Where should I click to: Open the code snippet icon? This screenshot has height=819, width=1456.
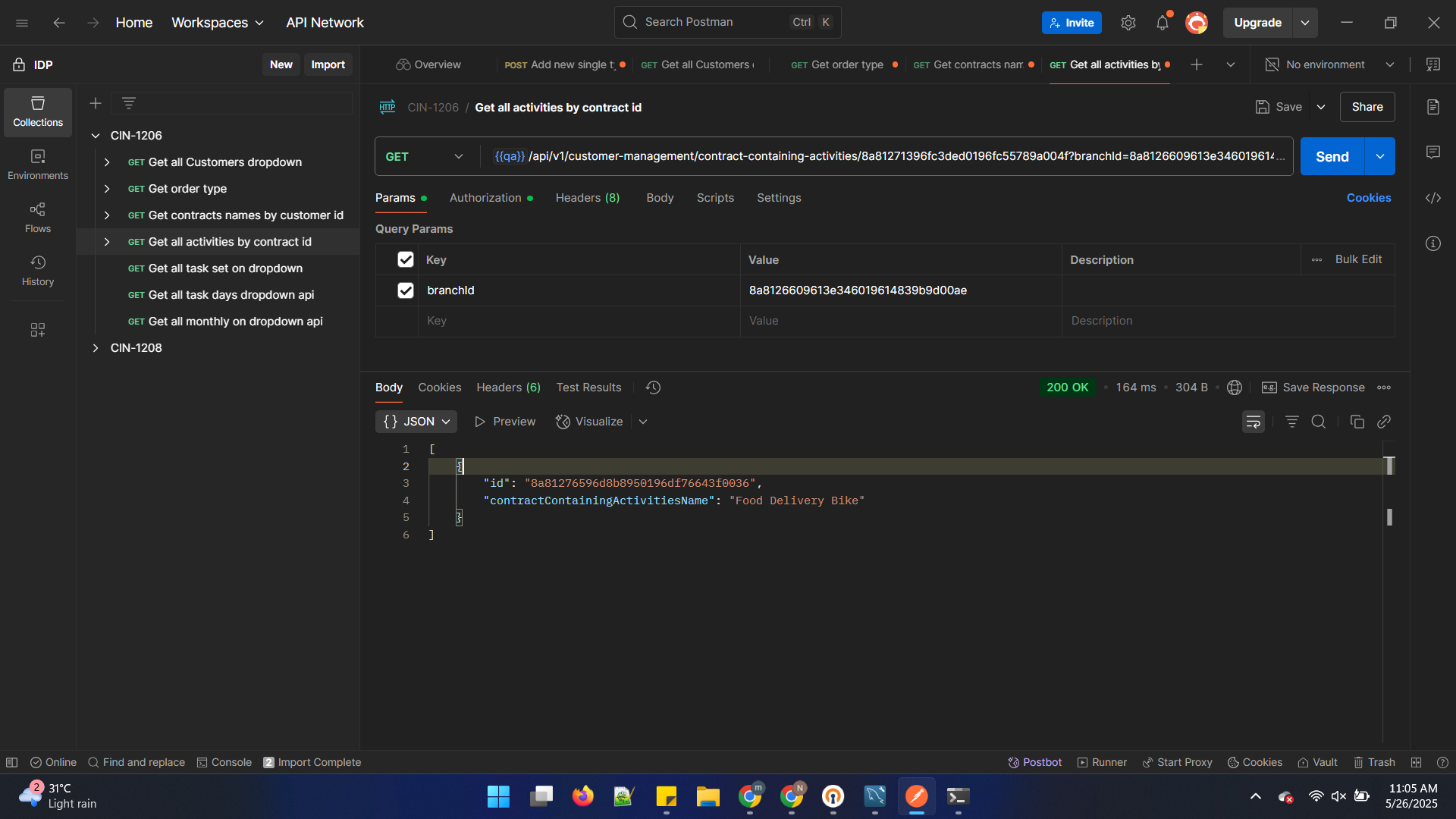[x=1433, y=198]
